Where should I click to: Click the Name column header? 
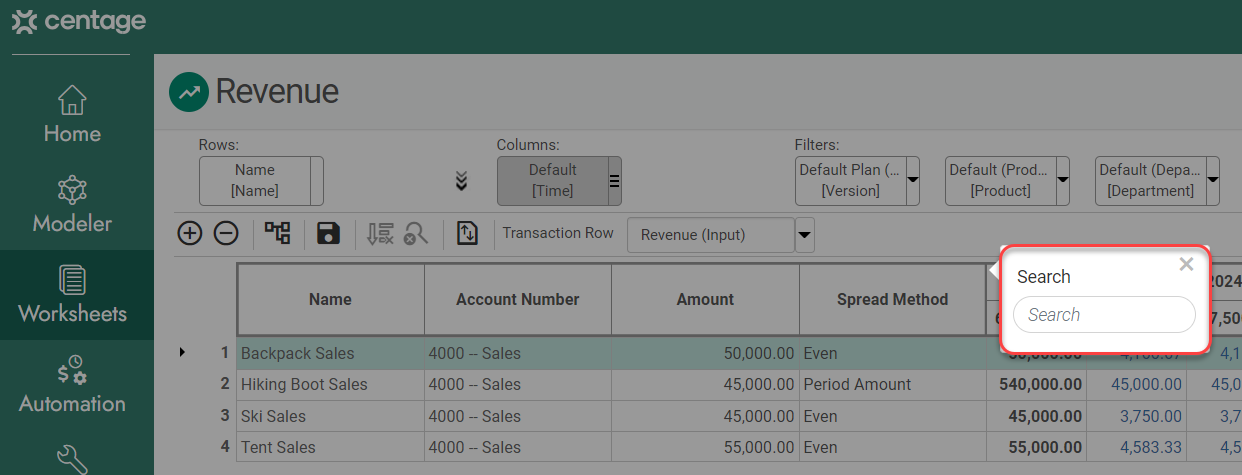tap(330, 299)
